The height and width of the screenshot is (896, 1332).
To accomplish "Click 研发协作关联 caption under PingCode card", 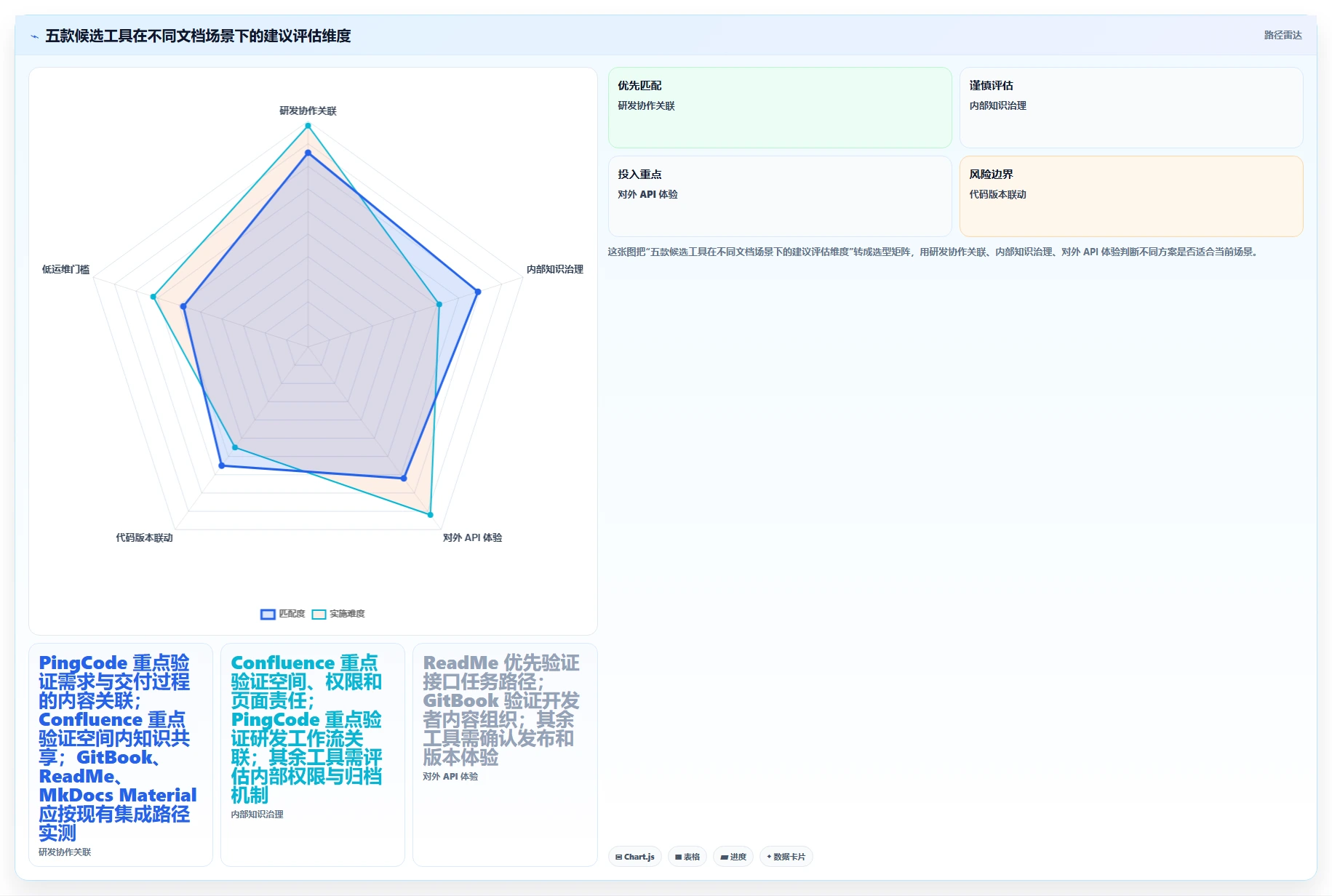I will coord(65,852).
